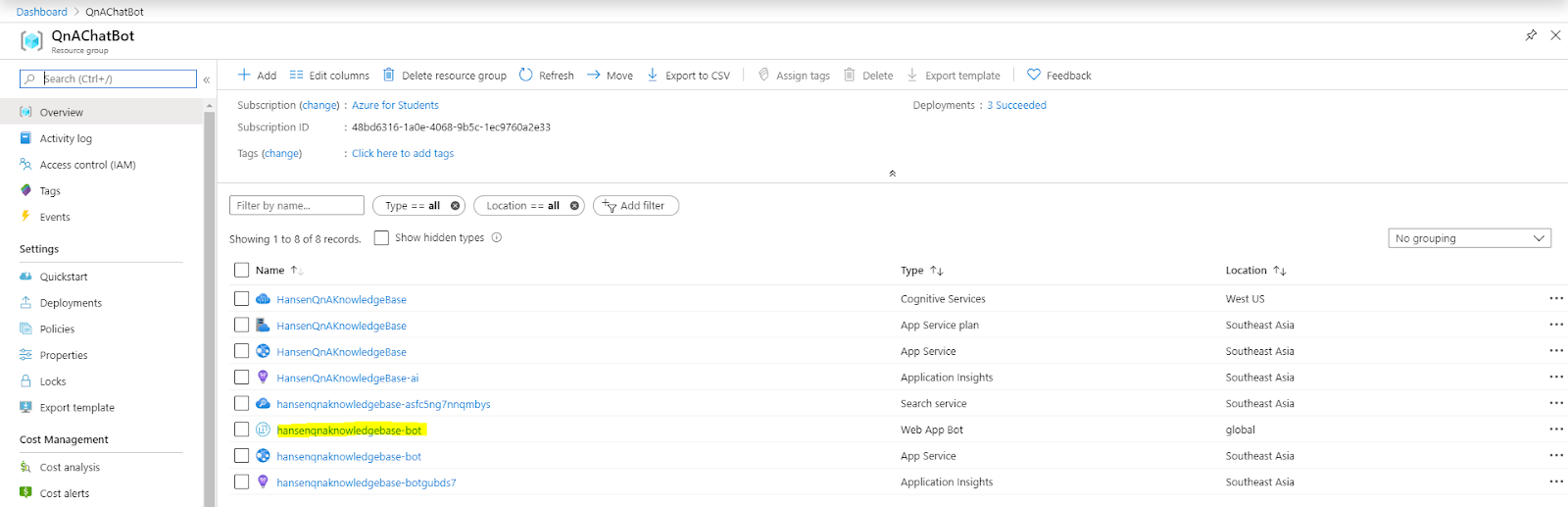Click the Search service cloud icon
1568x507 pixels.
tap(263, 403)
